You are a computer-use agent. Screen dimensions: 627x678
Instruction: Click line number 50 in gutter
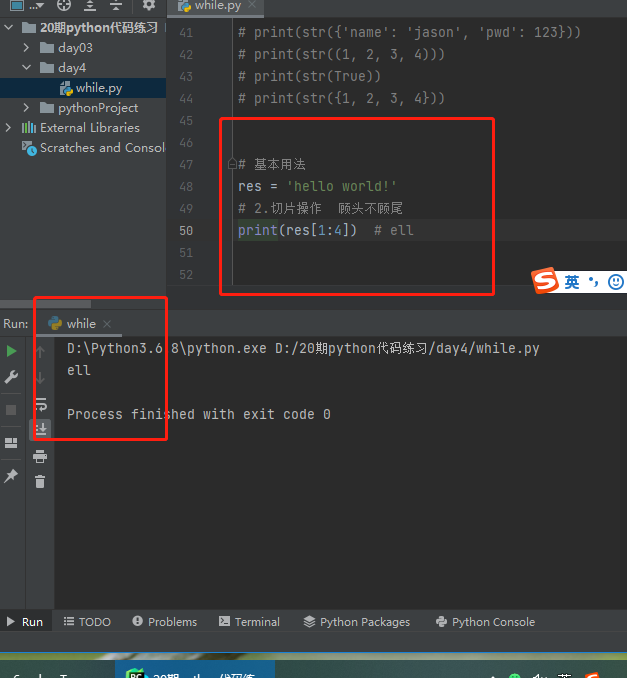pos(186,230)
